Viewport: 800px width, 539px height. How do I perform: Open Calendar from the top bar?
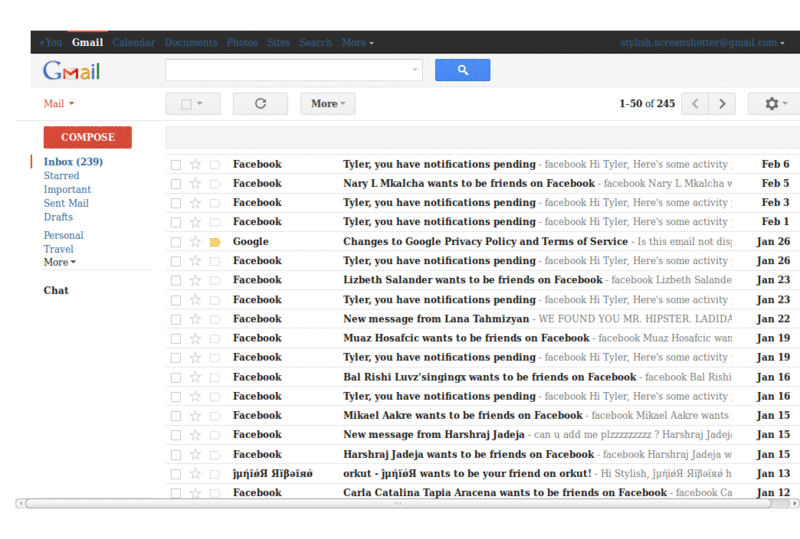click(134, 43)
